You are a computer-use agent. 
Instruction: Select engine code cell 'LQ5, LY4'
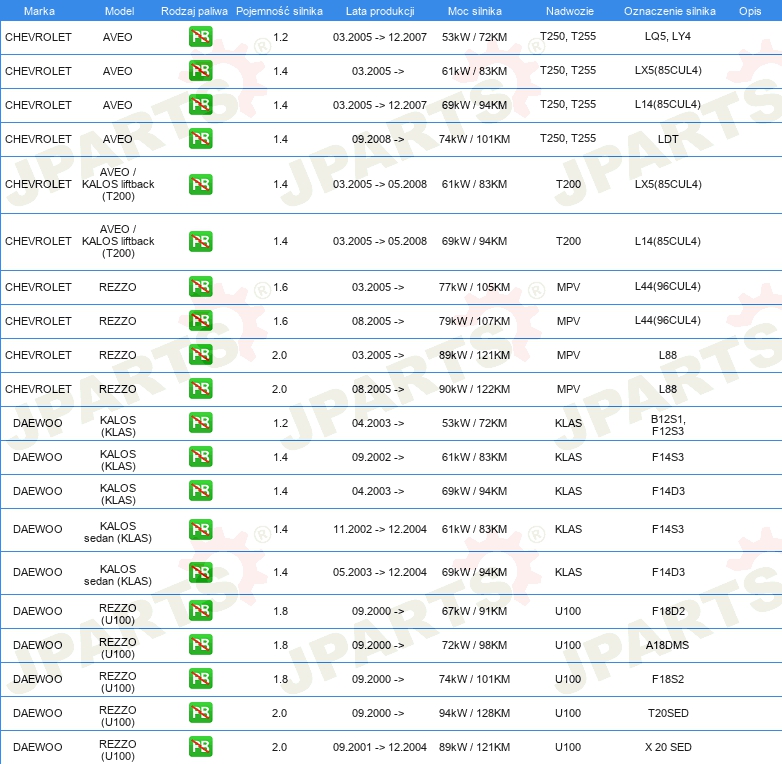668,36
